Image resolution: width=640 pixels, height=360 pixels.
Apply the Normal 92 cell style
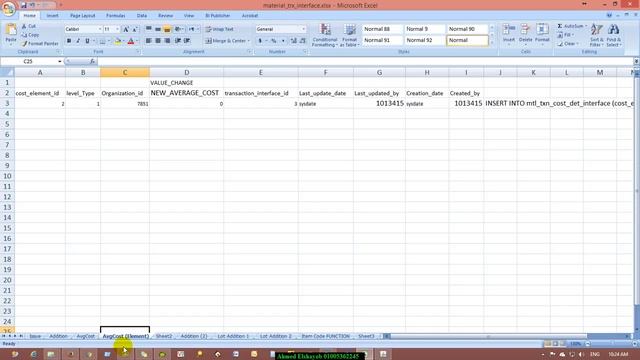[424, 40]
